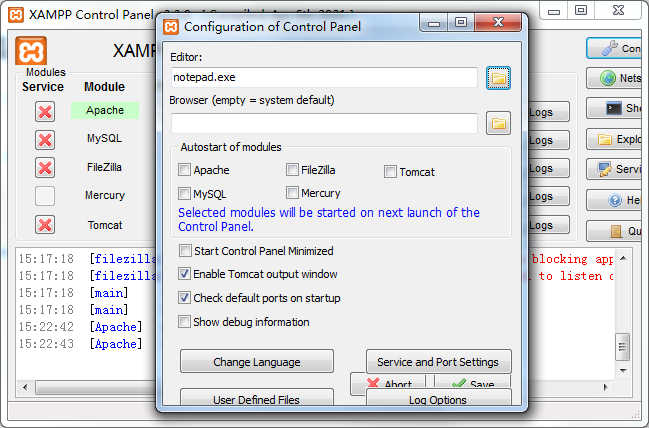
Task: Enable Apache autostart checkbox
Action: 185,170
